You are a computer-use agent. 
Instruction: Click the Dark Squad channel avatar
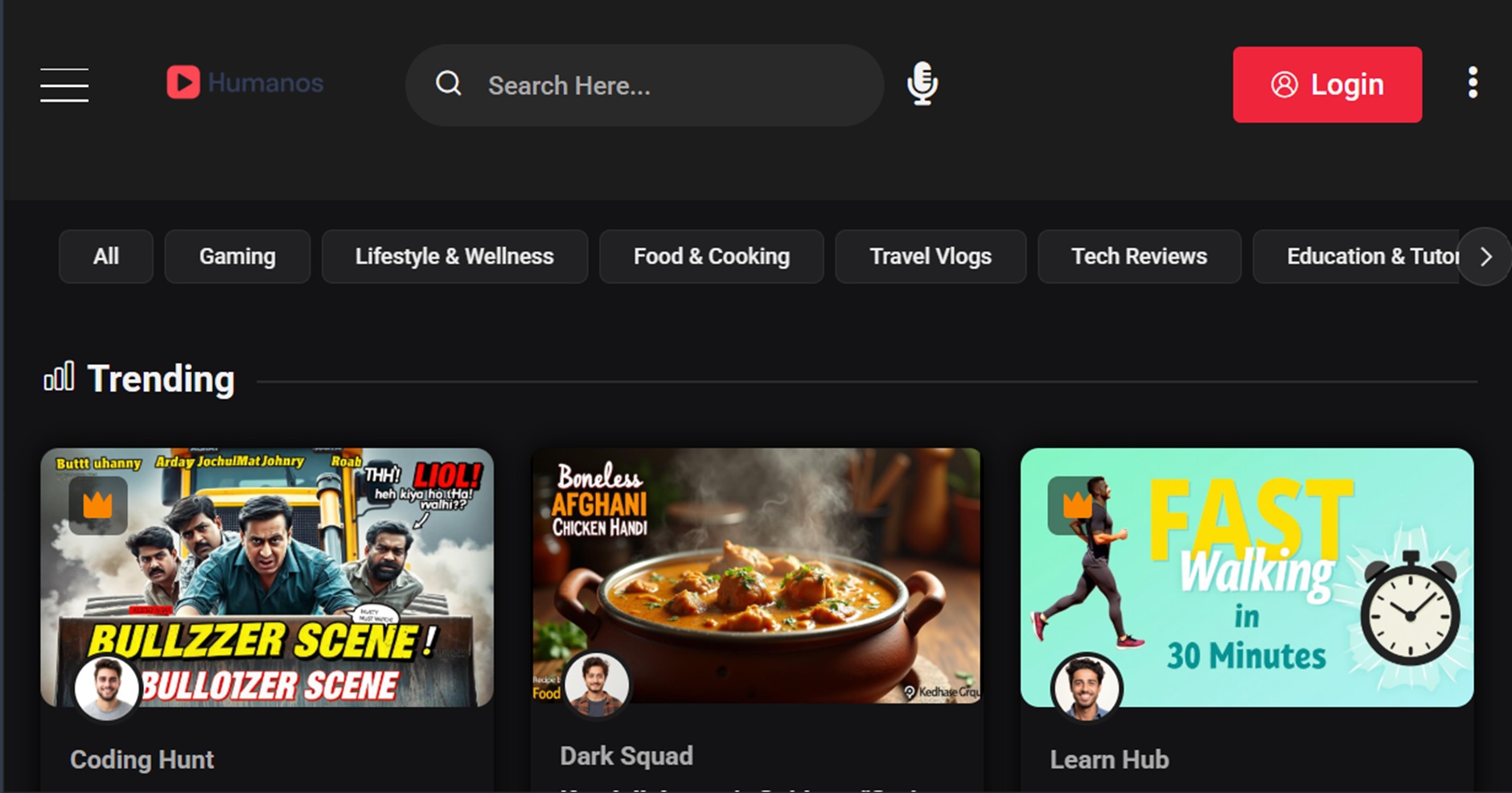tap(596, 685)
